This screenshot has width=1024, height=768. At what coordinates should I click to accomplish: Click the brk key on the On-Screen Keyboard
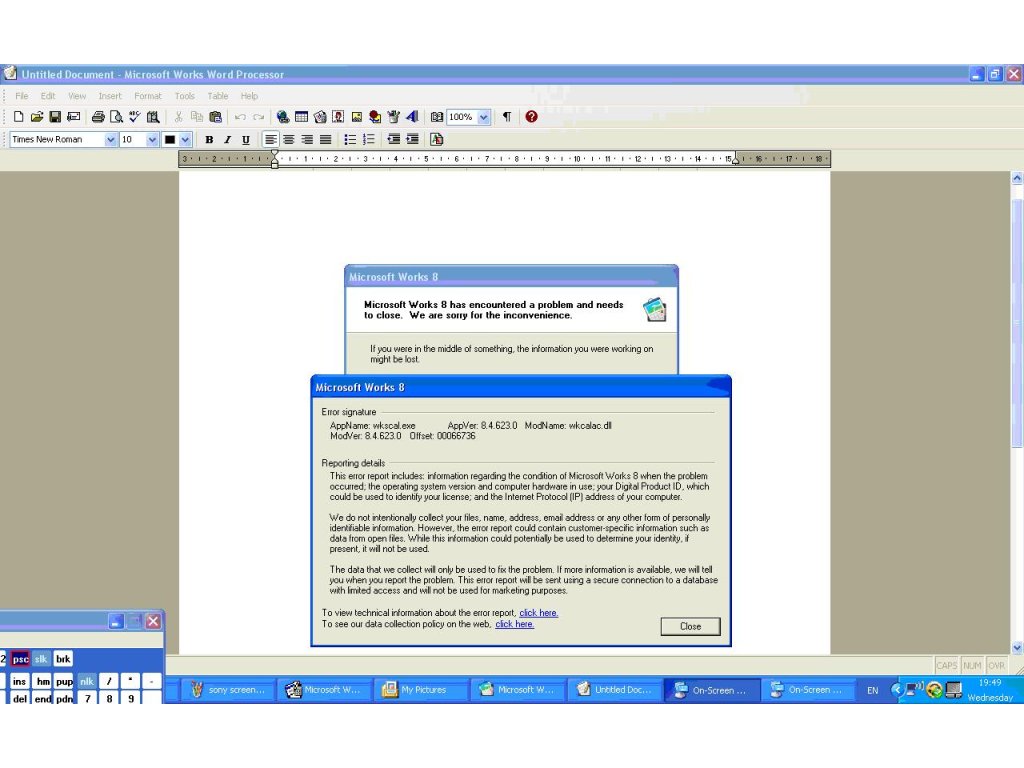click(x=63, y=659)
